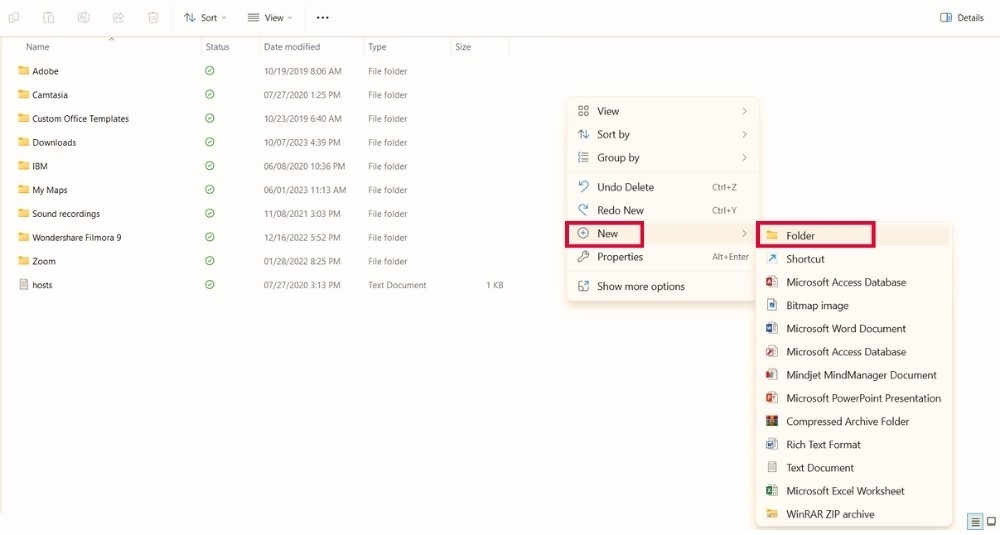
Task: Click Show more options
Action: (663, 286)
